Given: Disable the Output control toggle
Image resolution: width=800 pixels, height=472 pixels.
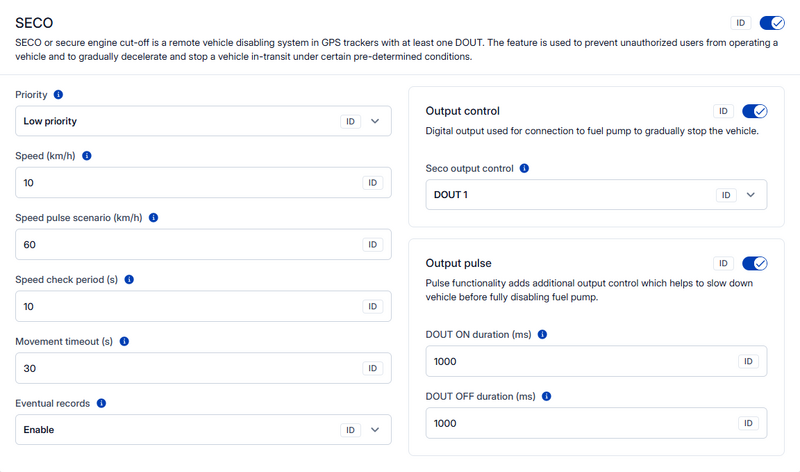Looking at the screenshot, I should pyautogui.click(x=754, y=112).
